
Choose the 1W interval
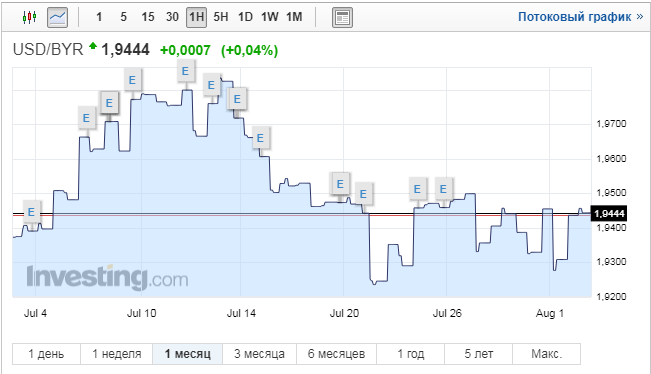270,17
